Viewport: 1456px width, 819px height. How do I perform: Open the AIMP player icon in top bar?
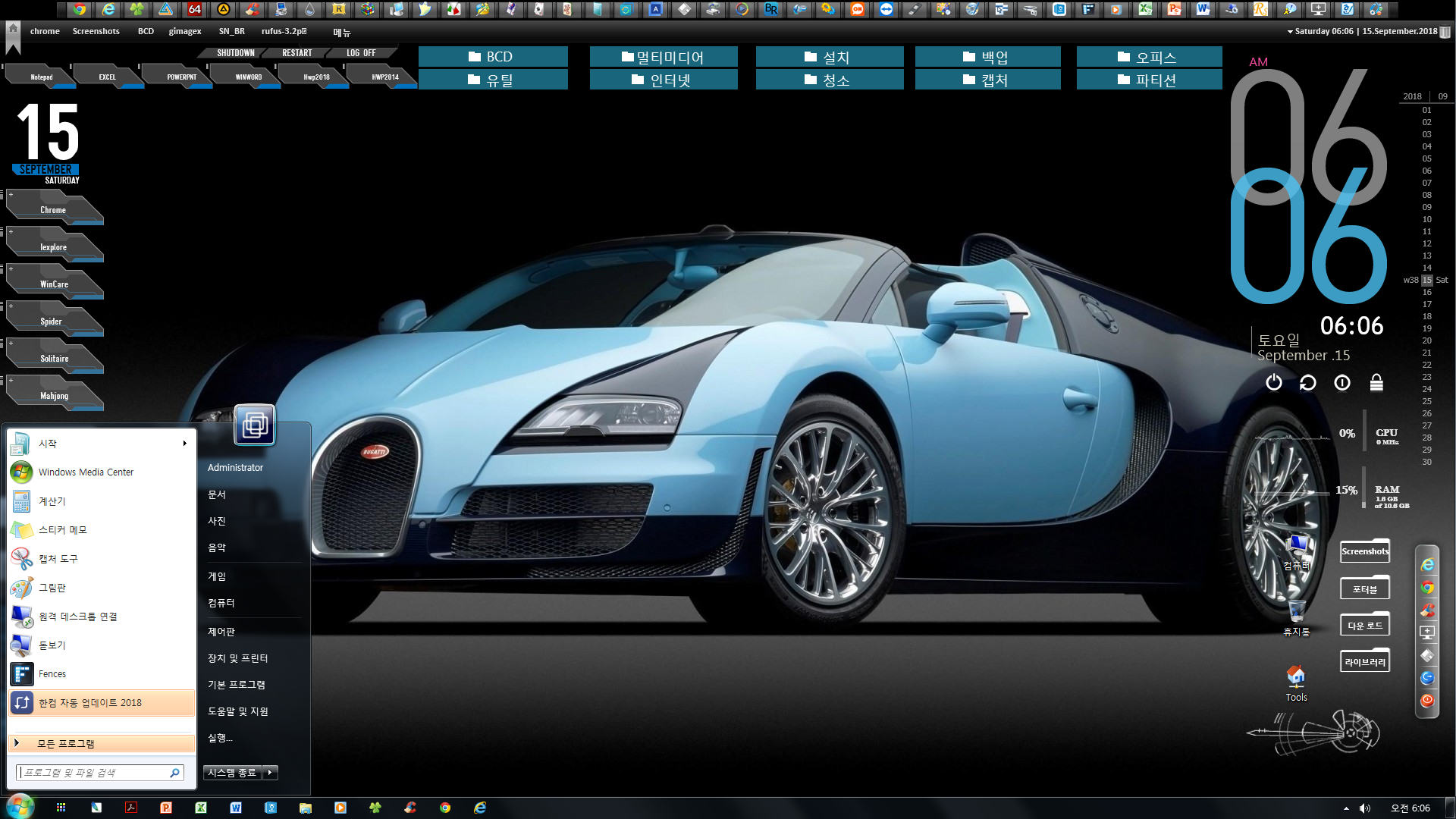click(223, 10)
